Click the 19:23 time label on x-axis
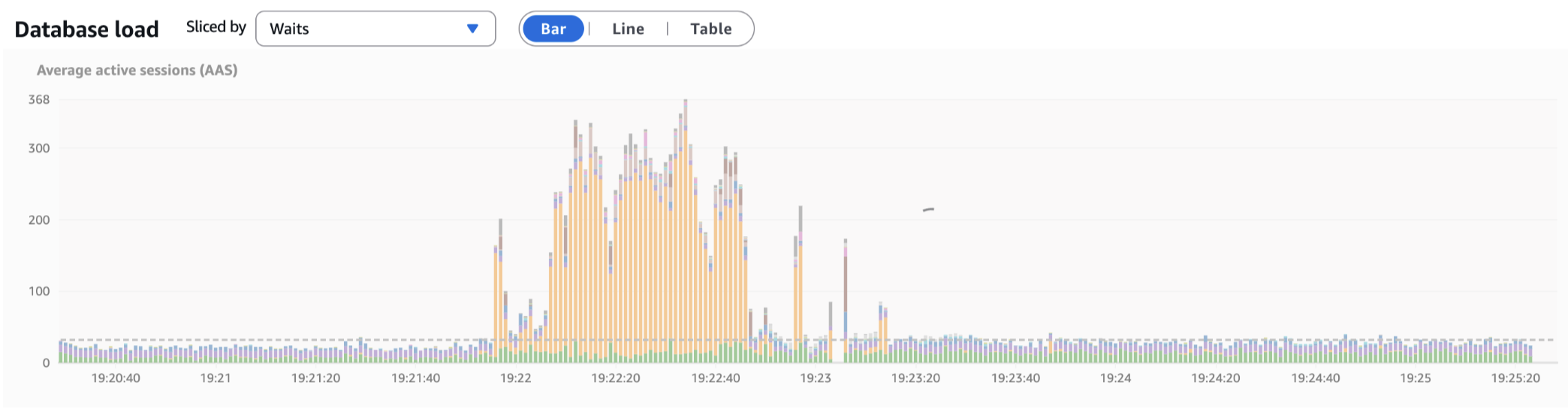This screenshot has width=1568, height=409. click(815, 377)
